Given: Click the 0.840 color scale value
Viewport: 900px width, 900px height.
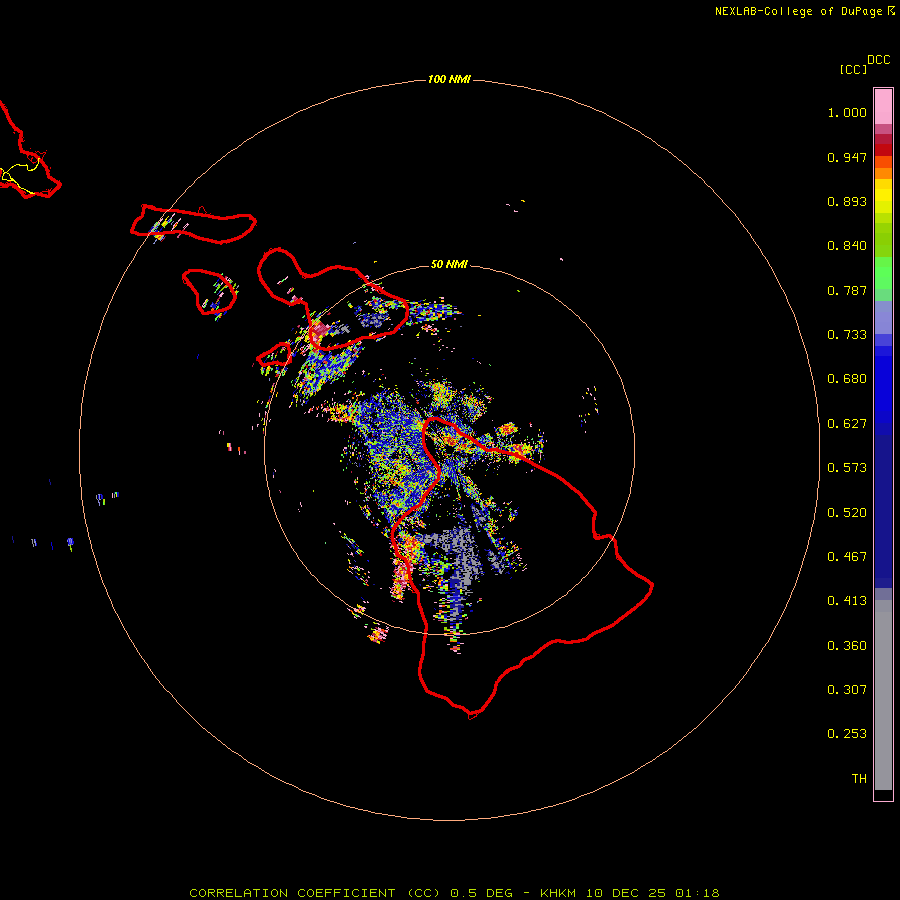Looking at the screenshot, I should [x=847, y=246].
